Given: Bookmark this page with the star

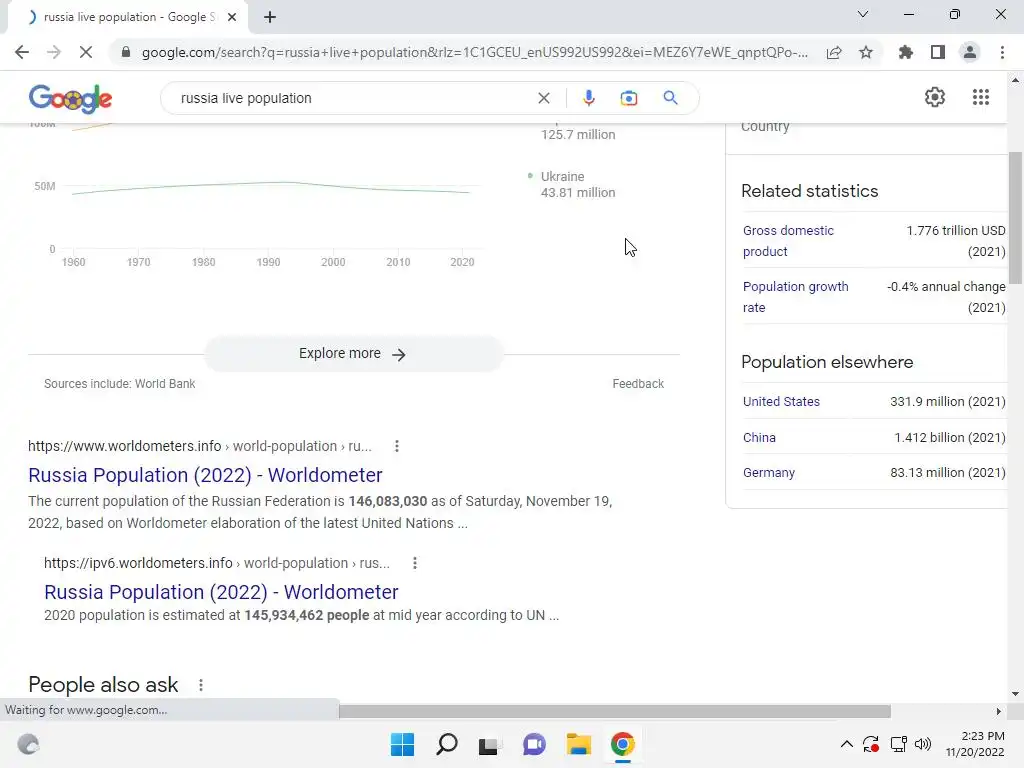Looking at the screenshot, I should point(866,52).
